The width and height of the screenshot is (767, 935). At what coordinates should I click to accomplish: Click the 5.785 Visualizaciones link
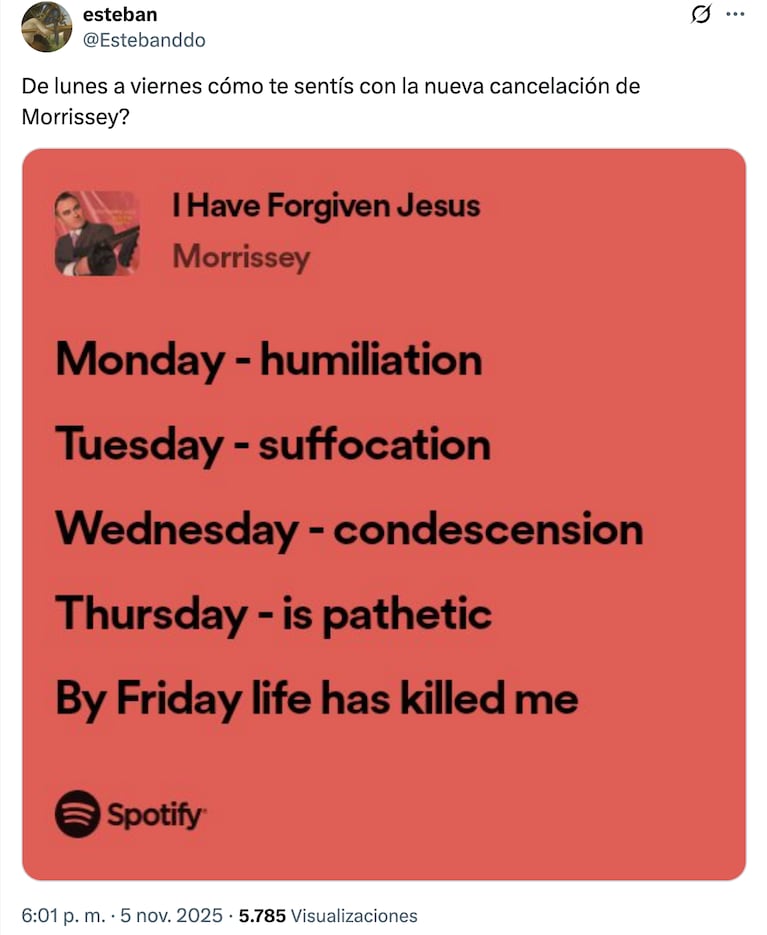point(328,914)
